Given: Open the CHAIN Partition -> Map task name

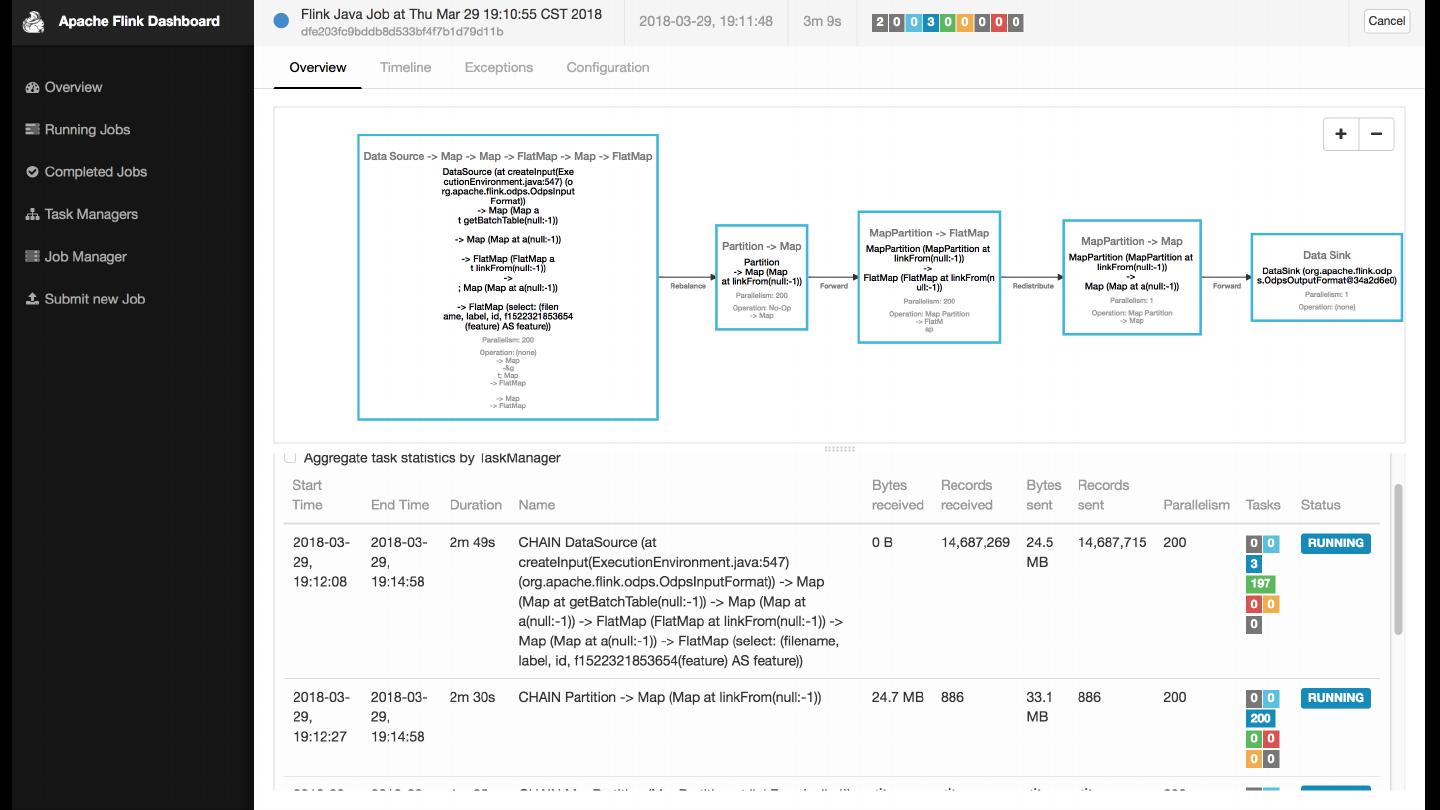Looking at the screenshot, I should pyautogui.click(x=670, y=697).
